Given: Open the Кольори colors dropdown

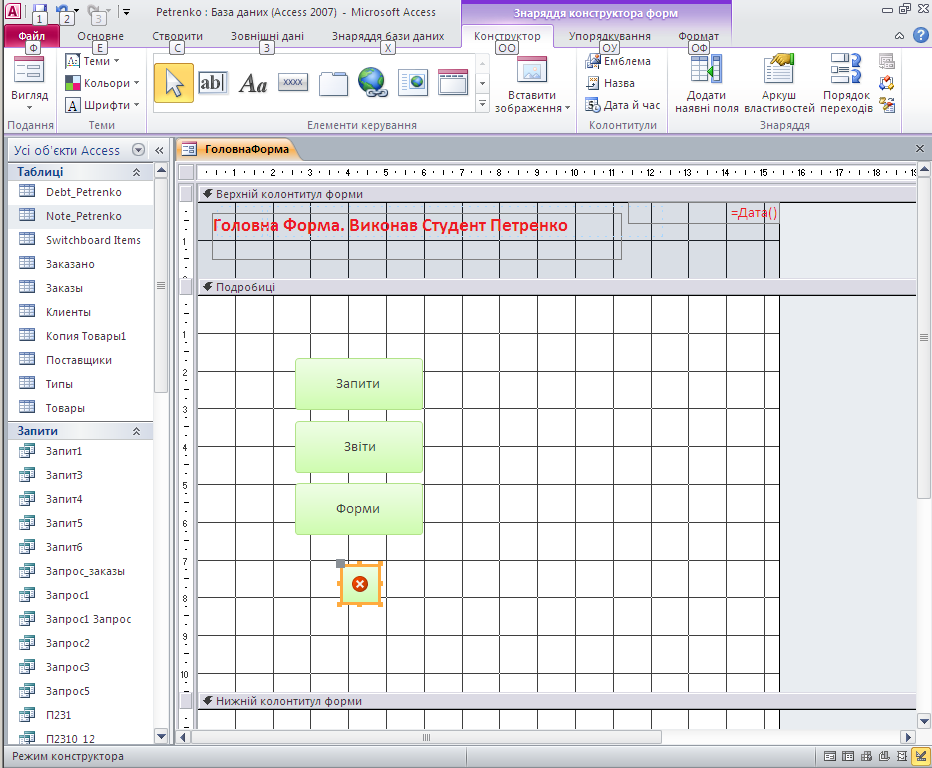Looking at the screenshot, I should click(102, 83).
